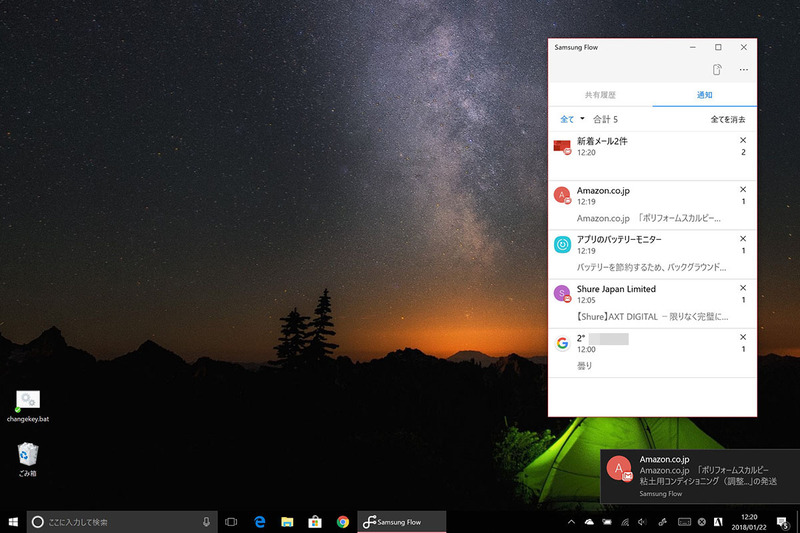Open the touch keyboard tray icon

[x=685, y=522]
